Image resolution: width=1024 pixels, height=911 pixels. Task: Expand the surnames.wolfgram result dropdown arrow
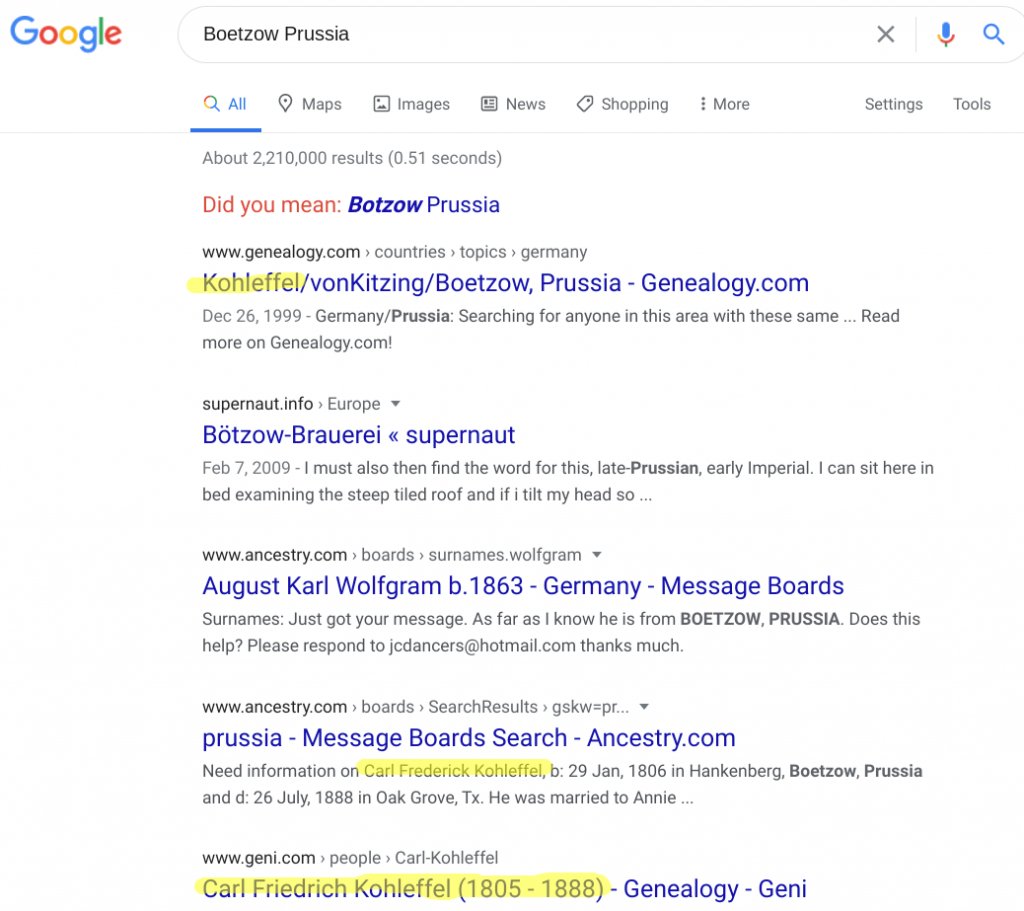[x=596, y=555]
